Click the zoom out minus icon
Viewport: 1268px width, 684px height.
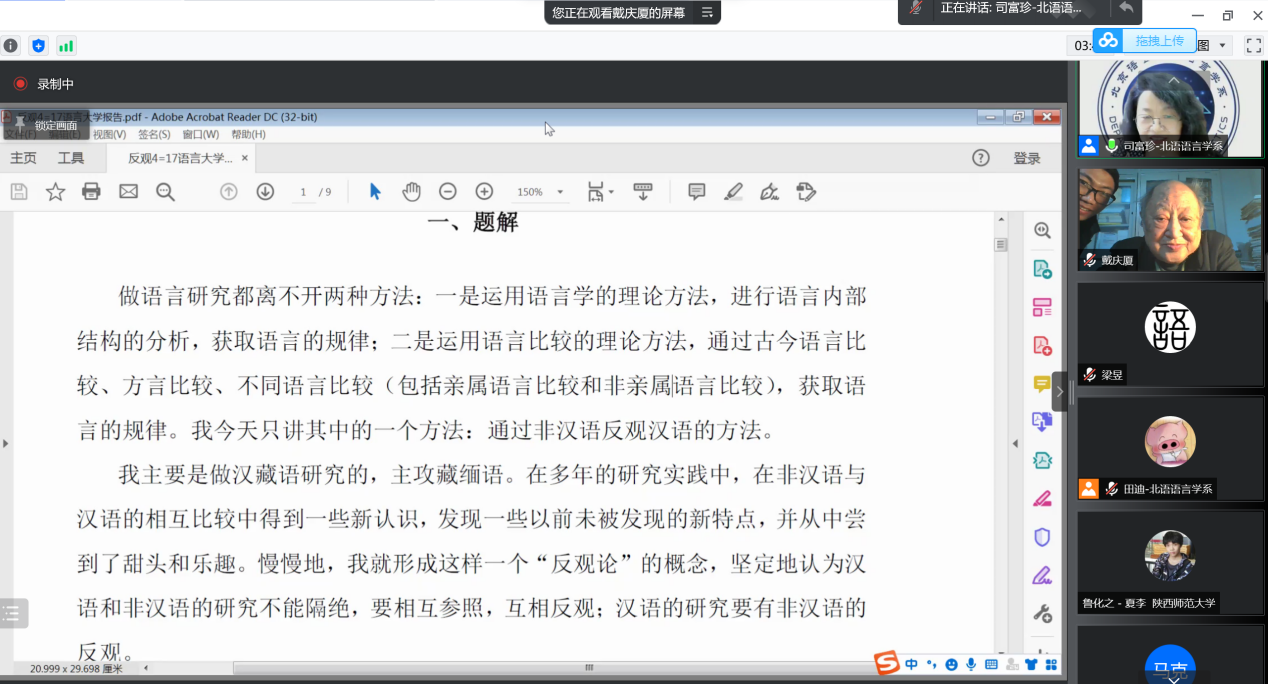[448, 192]
